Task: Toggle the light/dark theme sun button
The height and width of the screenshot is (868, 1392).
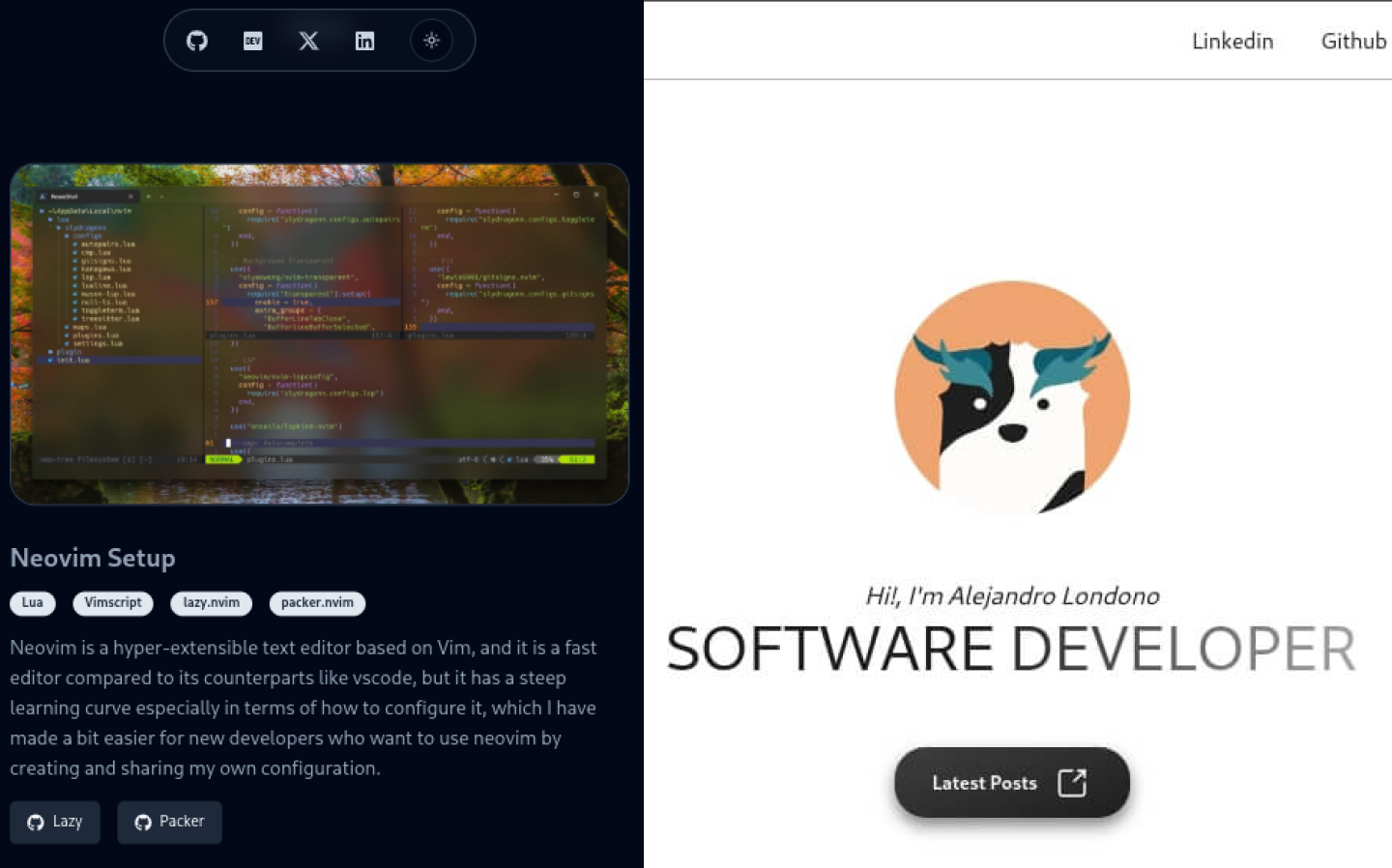Action: click(431, 41)
